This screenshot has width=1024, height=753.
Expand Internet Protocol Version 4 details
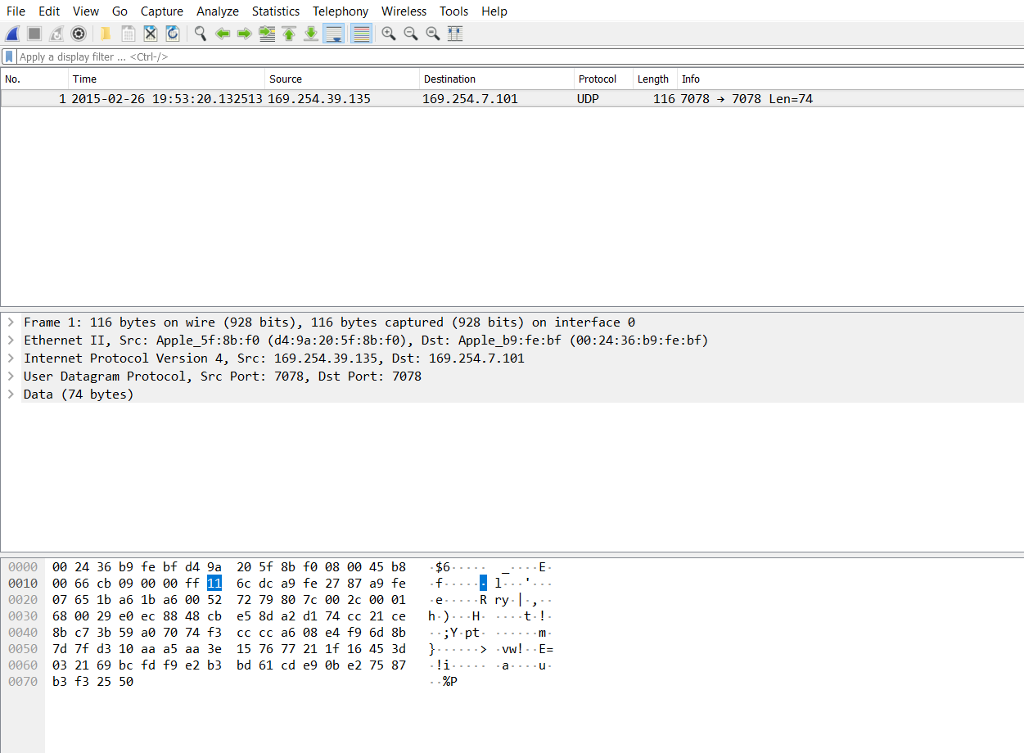pos(11,358)
